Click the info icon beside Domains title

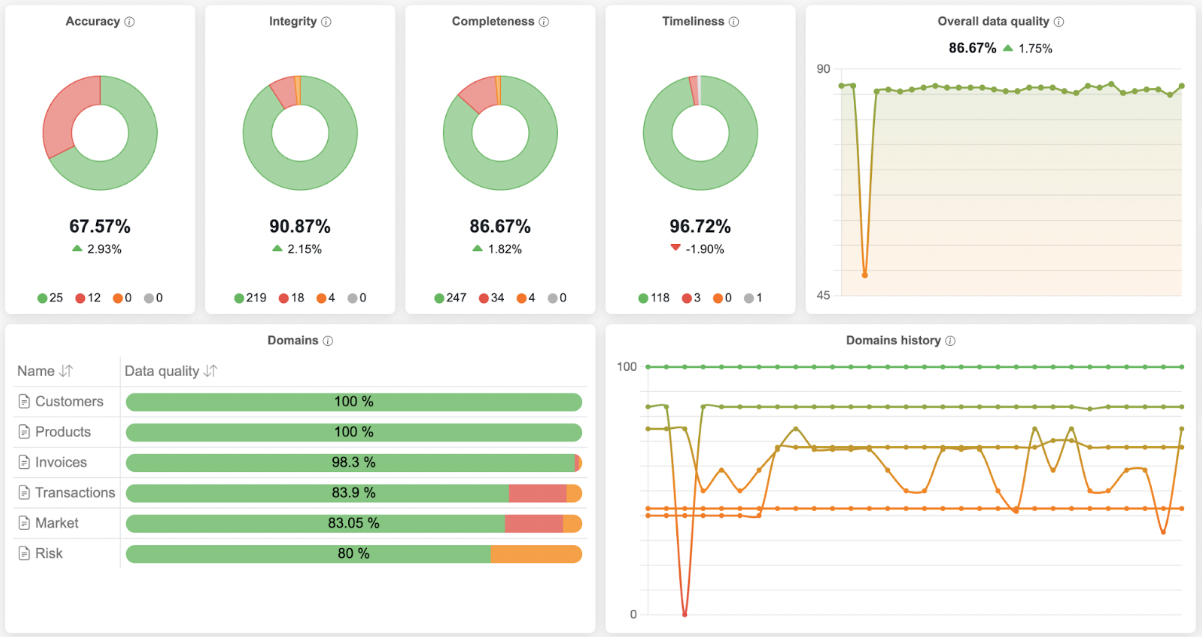click(328, 341)
